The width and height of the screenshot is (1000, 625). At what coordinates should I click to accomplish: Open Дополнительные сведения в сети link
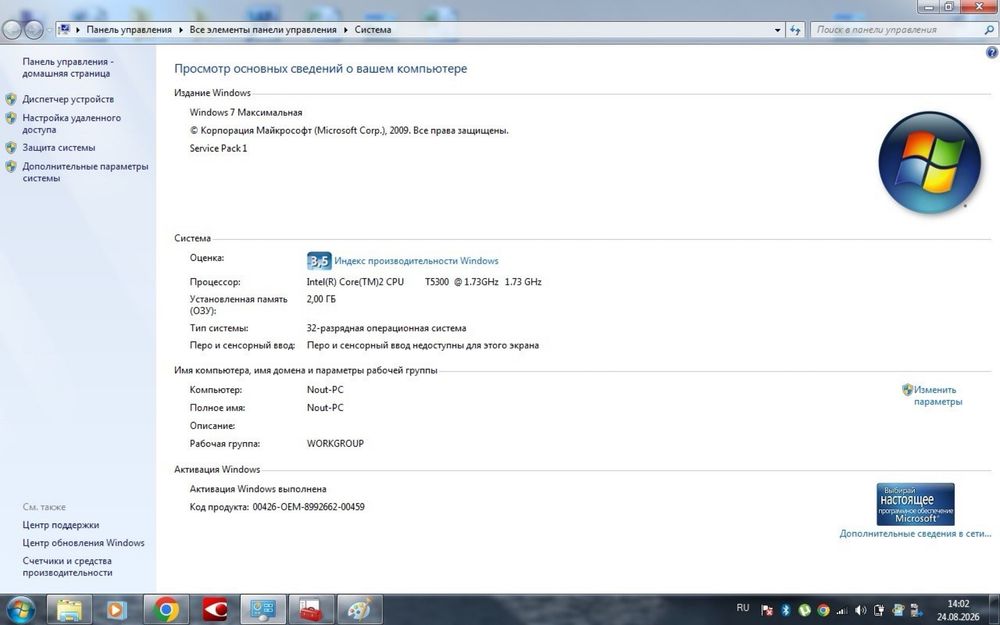click(915, 533)
